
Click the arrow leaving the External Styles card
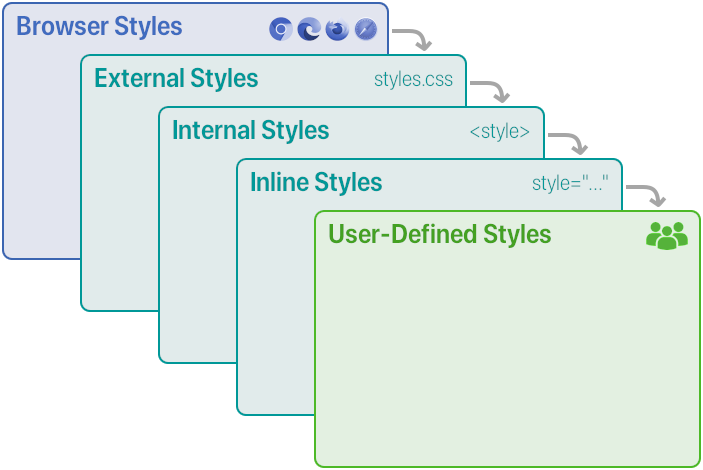tap(491, 91)
